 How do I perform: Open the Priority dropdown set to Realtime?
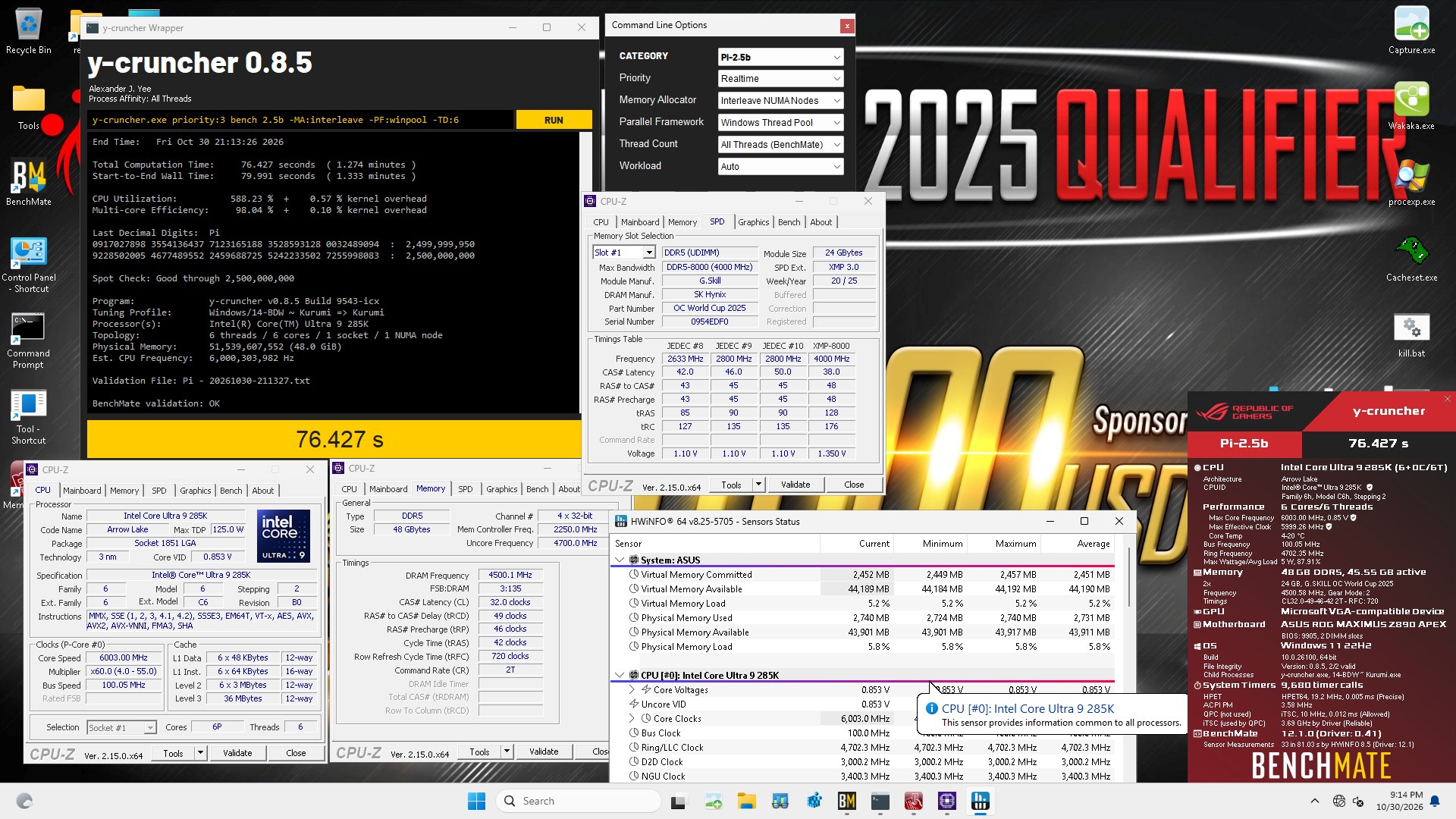point(780,79)
